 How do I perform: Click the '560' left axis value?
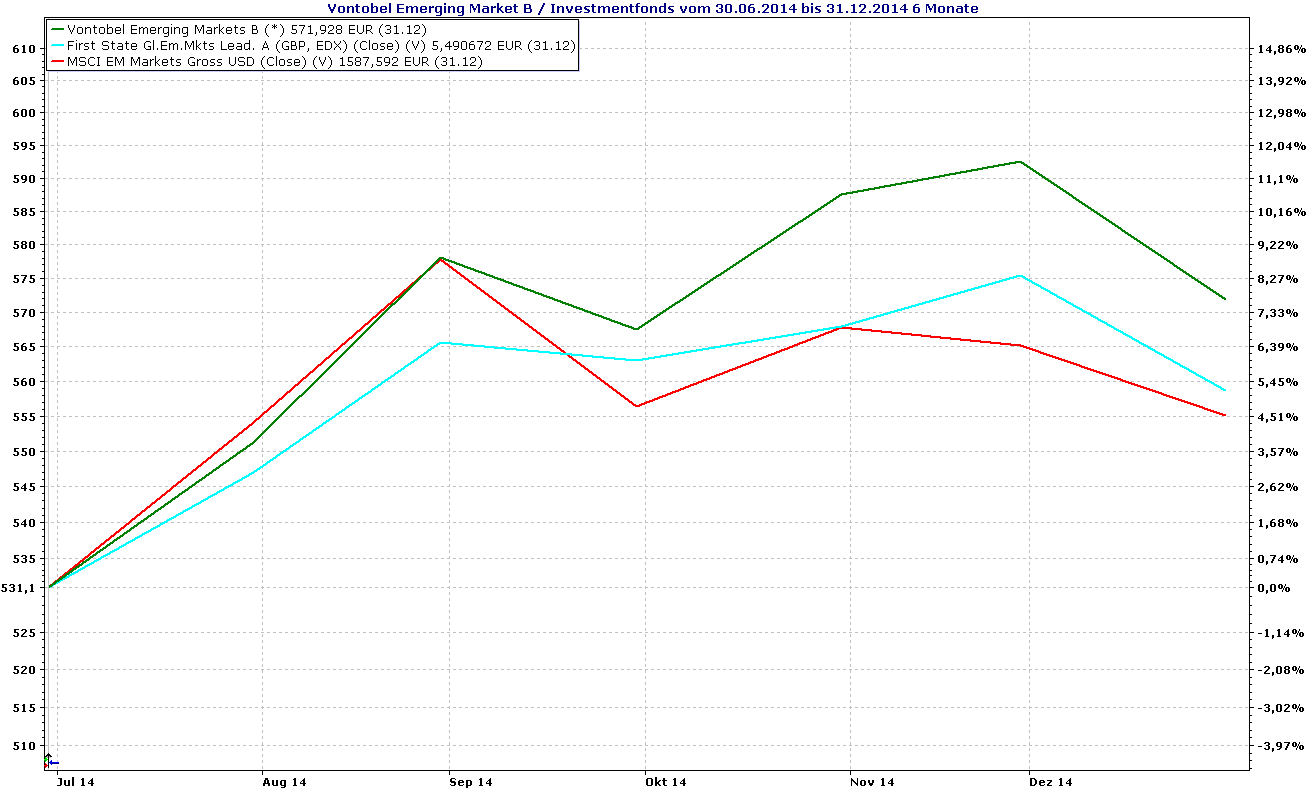coord(25,382)
